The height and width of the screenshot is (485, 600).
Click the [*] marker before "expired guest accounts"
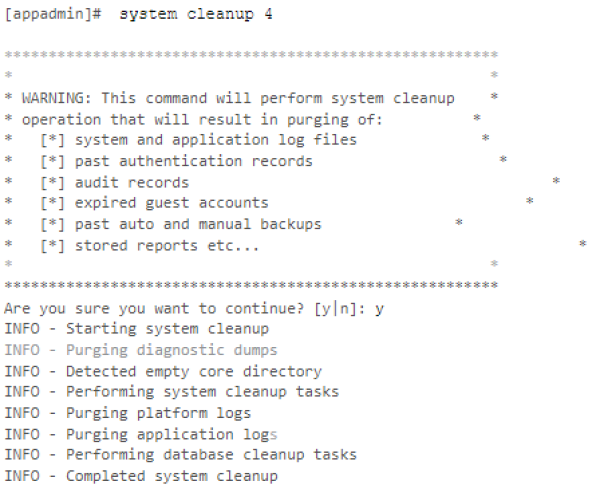point(53,203)
